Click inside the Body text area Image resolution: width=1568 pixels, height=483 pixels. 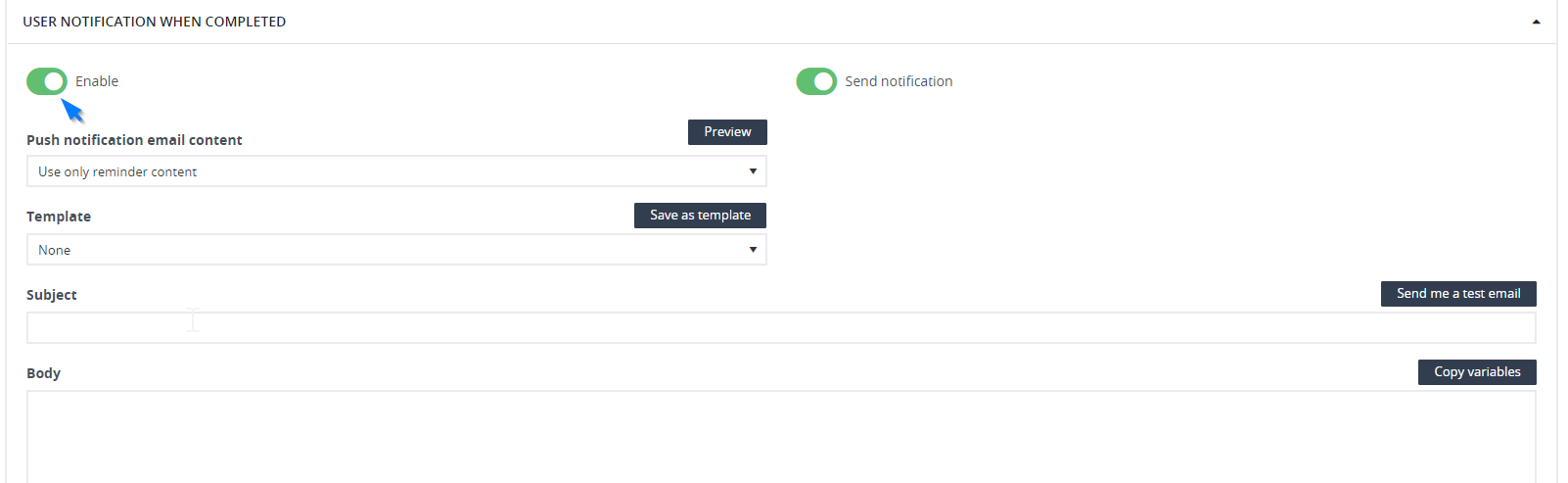[x=781, y=437]
